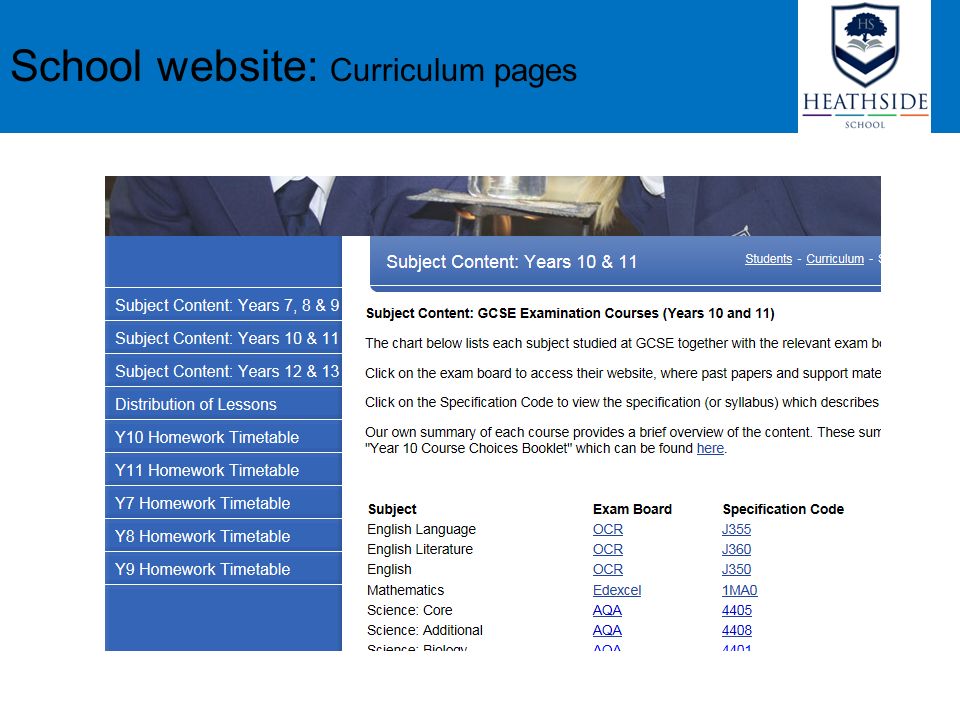Follow the Curriculum breadcrumb link
Image resolution: width=960 pixels, height=720 pixels.
click(834, 259)
